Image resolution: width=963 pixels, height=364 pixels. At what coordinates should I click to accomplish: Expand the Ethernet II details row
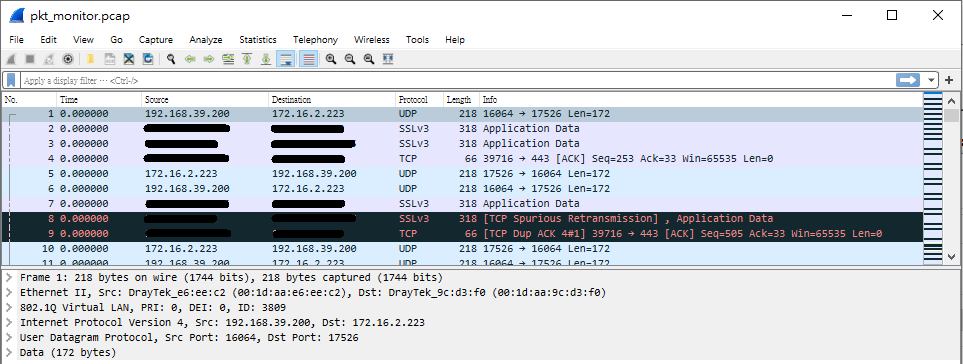click(9, 292)
